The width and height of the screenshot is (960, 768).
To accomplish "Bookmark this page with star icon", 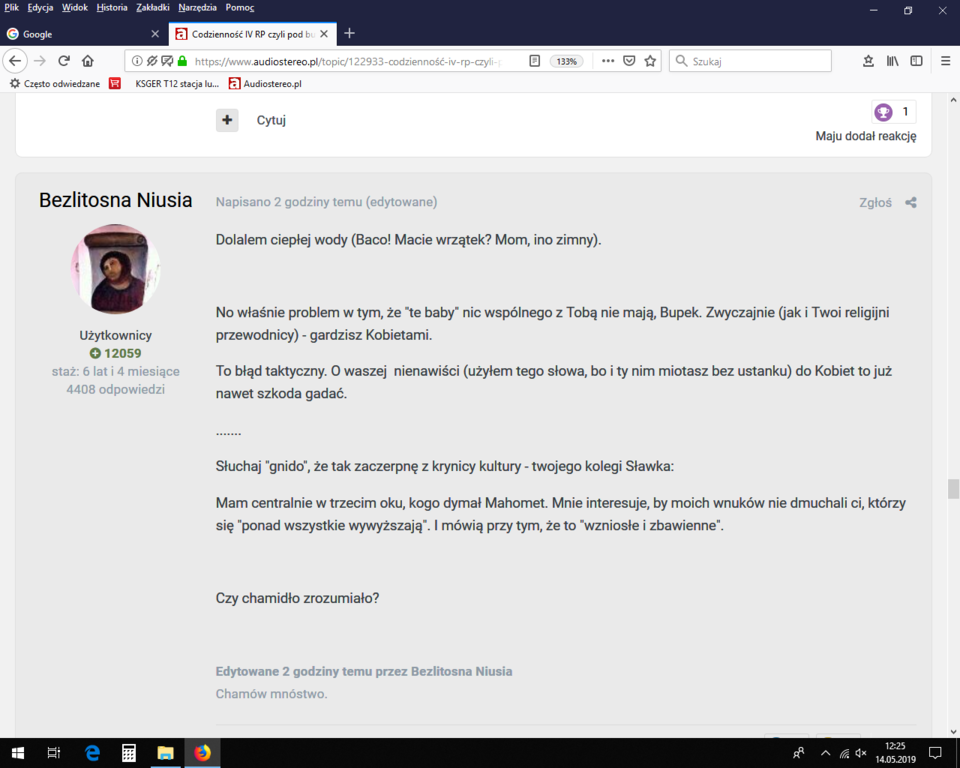I will (650, 61).
